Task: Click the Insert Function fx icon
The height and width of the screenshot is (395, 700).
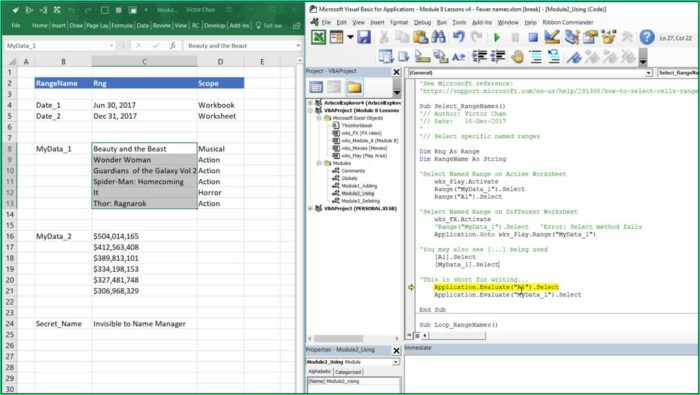Action: coord(172,46)
